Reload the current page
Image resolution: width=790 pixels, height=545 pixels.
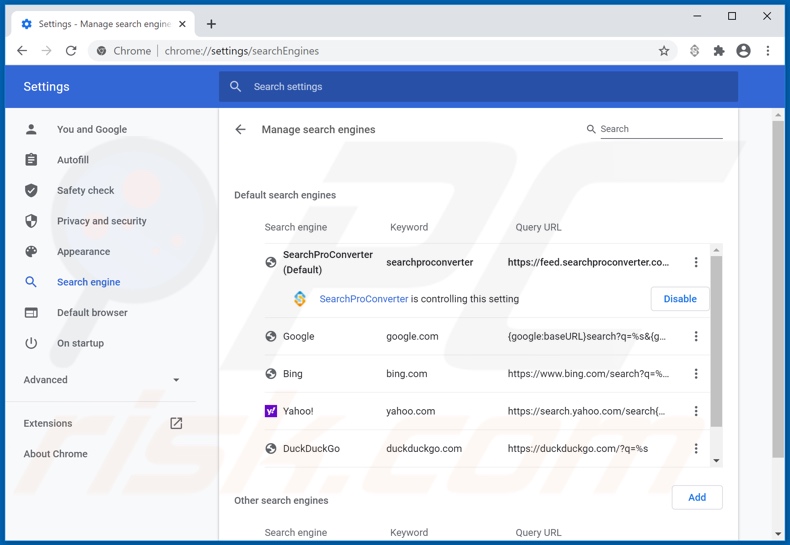click(71, 51)
